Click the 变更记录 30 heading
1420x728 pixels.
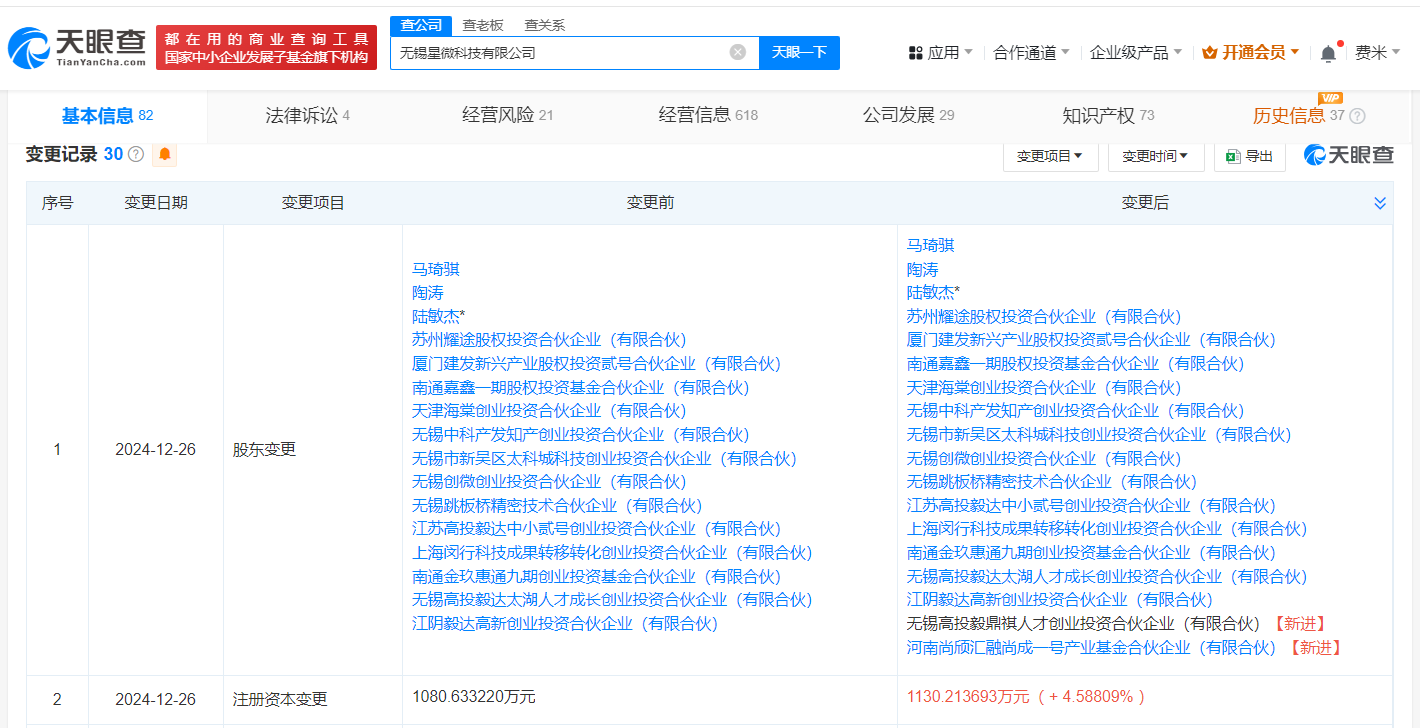(x=73, y=154)
